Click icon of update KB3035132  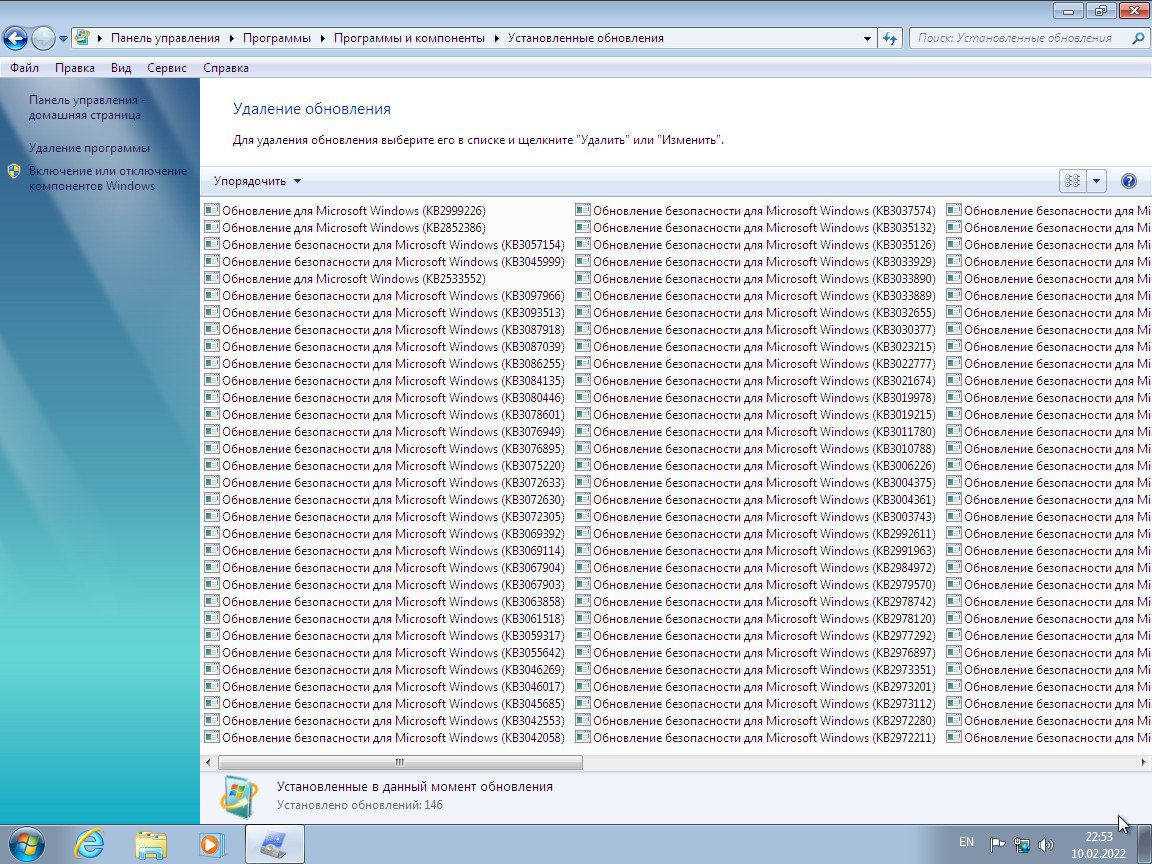pyautogui.click(x=583, y=227)
